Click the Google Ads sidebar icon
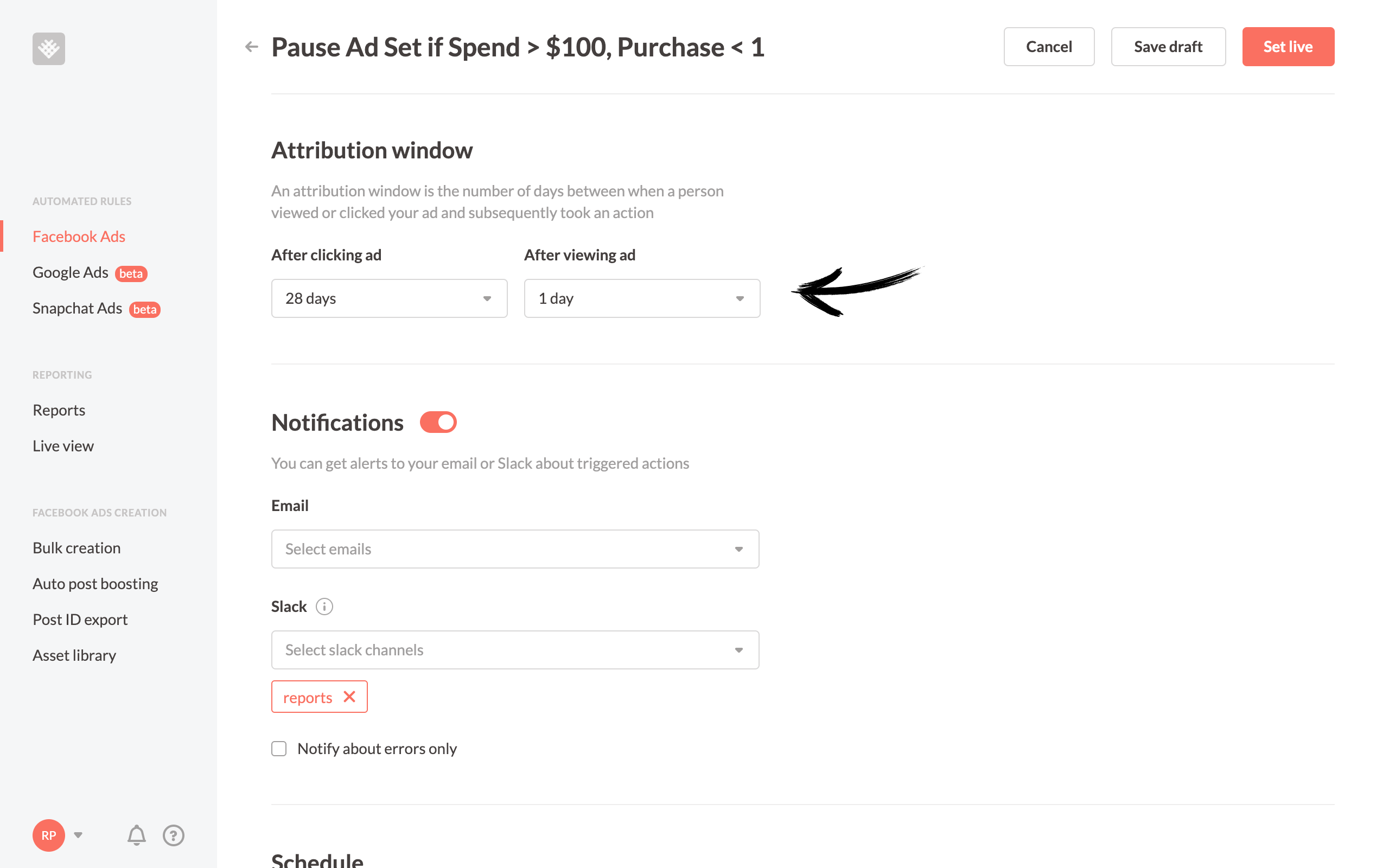This screenshot has width=1389, height=868. (x=70, y=271)
